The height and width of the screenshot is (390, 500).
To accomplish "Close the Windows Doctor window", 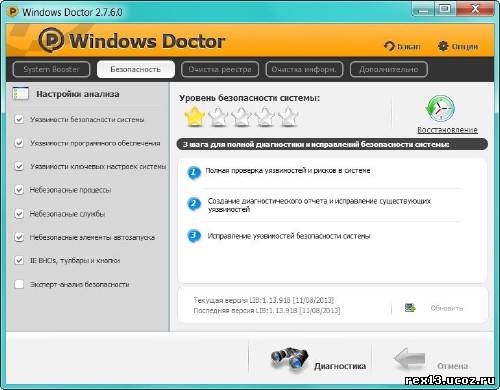I will tap(475, 9).
